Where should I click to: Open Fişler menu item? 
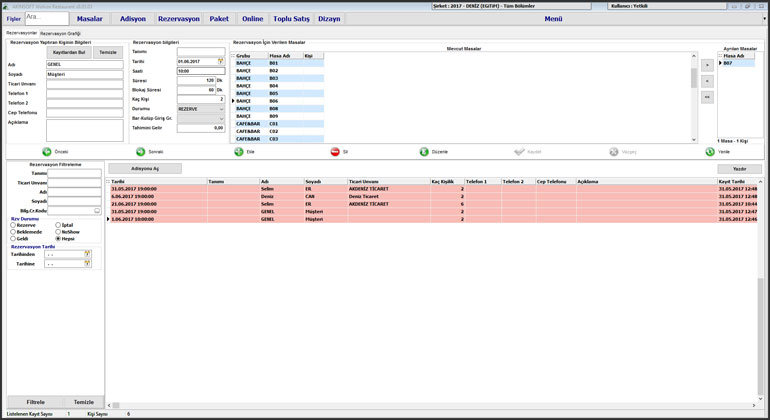click(14, 19)
